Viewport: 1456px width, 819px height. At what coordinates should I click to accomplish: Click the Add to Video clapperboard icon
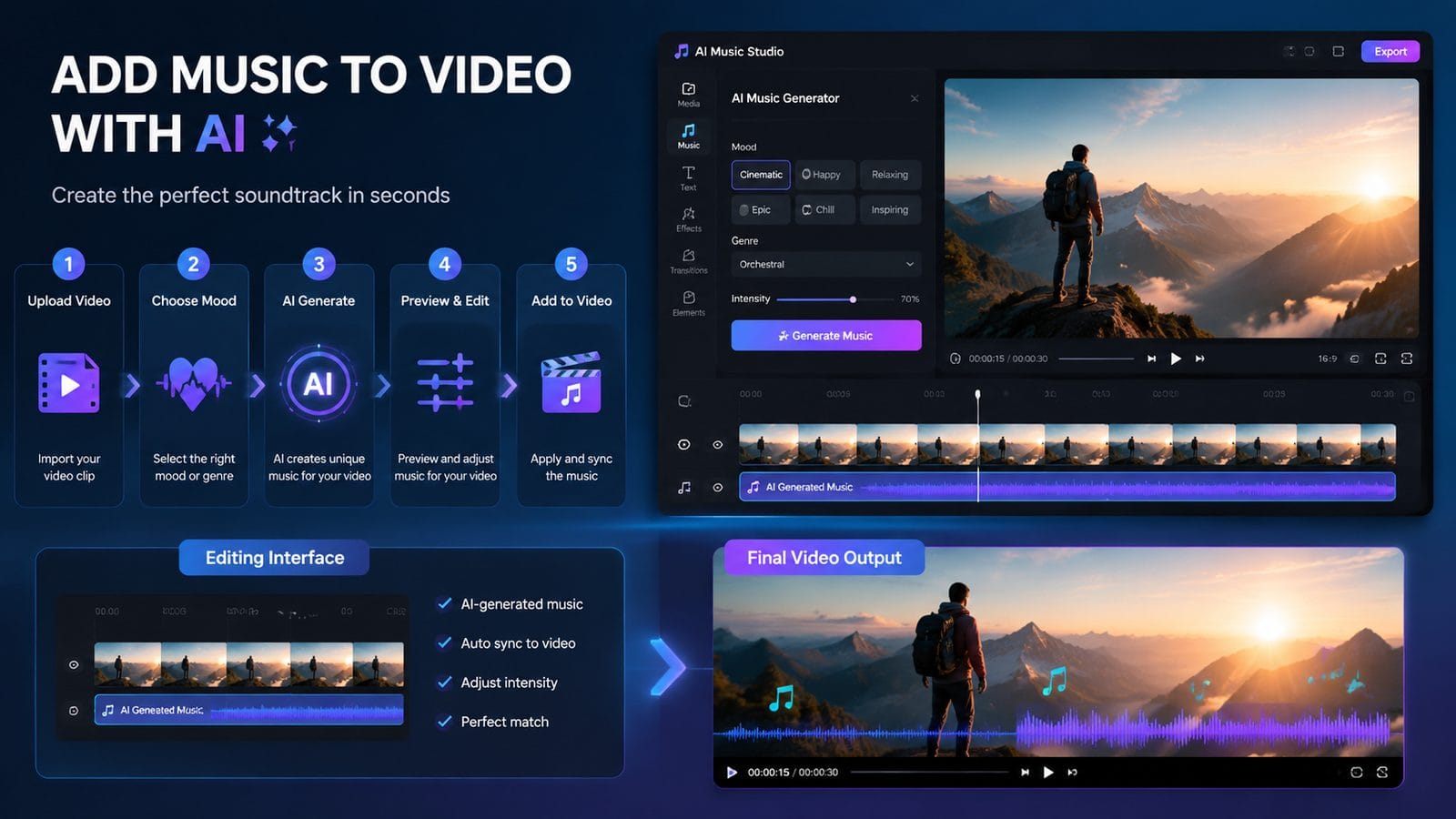point(571,382)
